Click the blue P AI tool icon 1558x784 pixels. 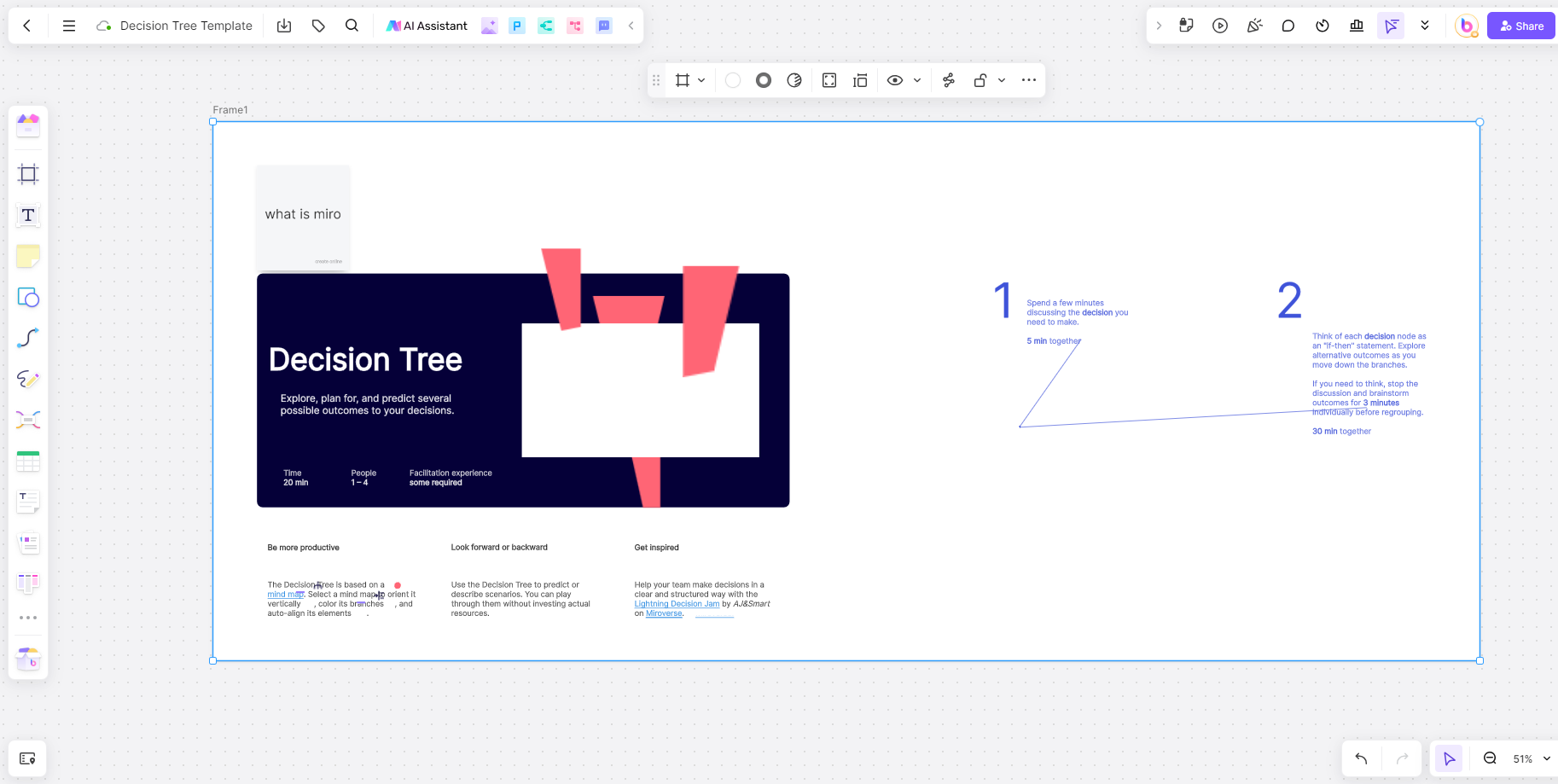(517, 26)
